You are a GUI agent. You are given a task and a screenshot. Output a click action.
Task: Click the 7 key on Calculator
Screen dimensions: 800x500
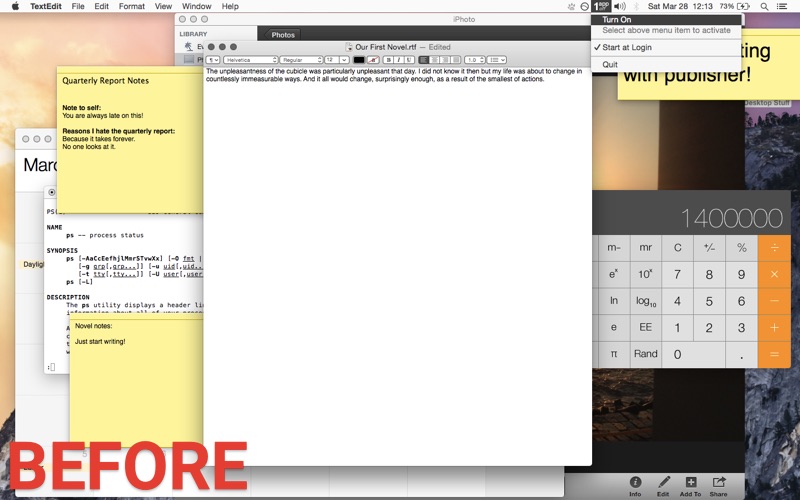tap(678, 274)
